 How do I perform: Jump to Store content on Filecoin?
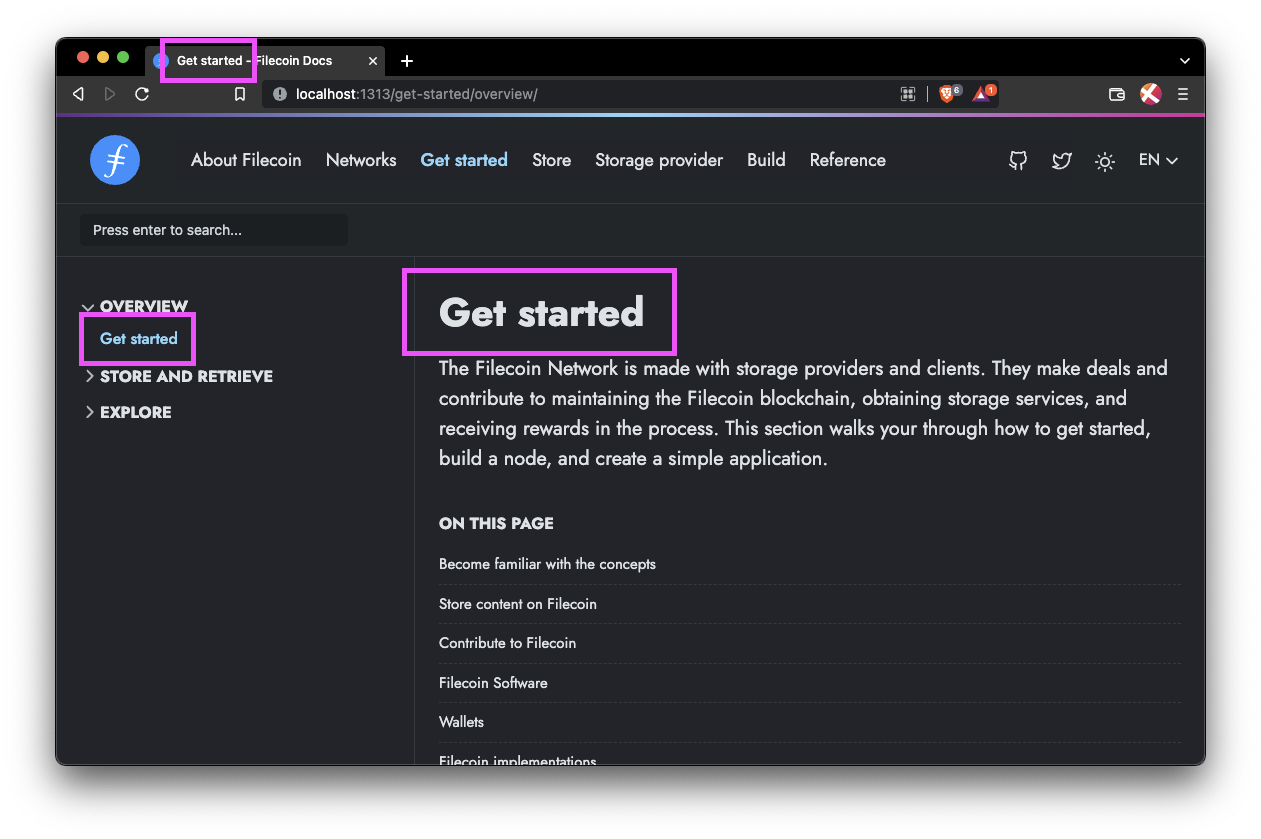pyautogui.click(x=518, y=604)
